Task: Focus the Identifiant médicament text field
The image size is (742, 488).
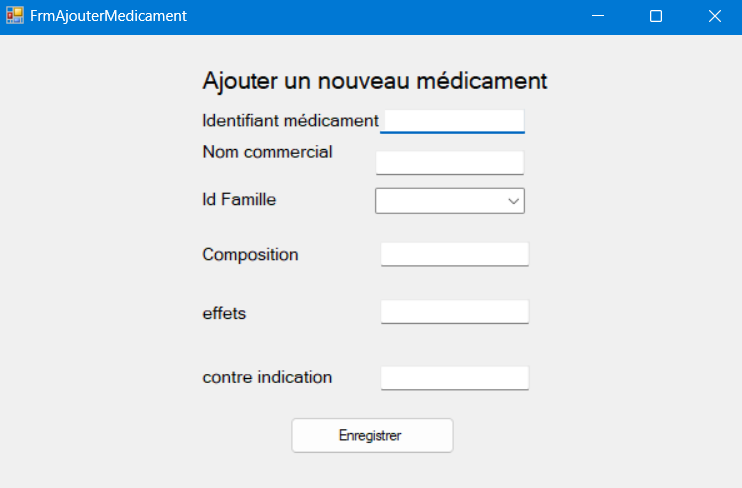Action: tap(453, 121)
